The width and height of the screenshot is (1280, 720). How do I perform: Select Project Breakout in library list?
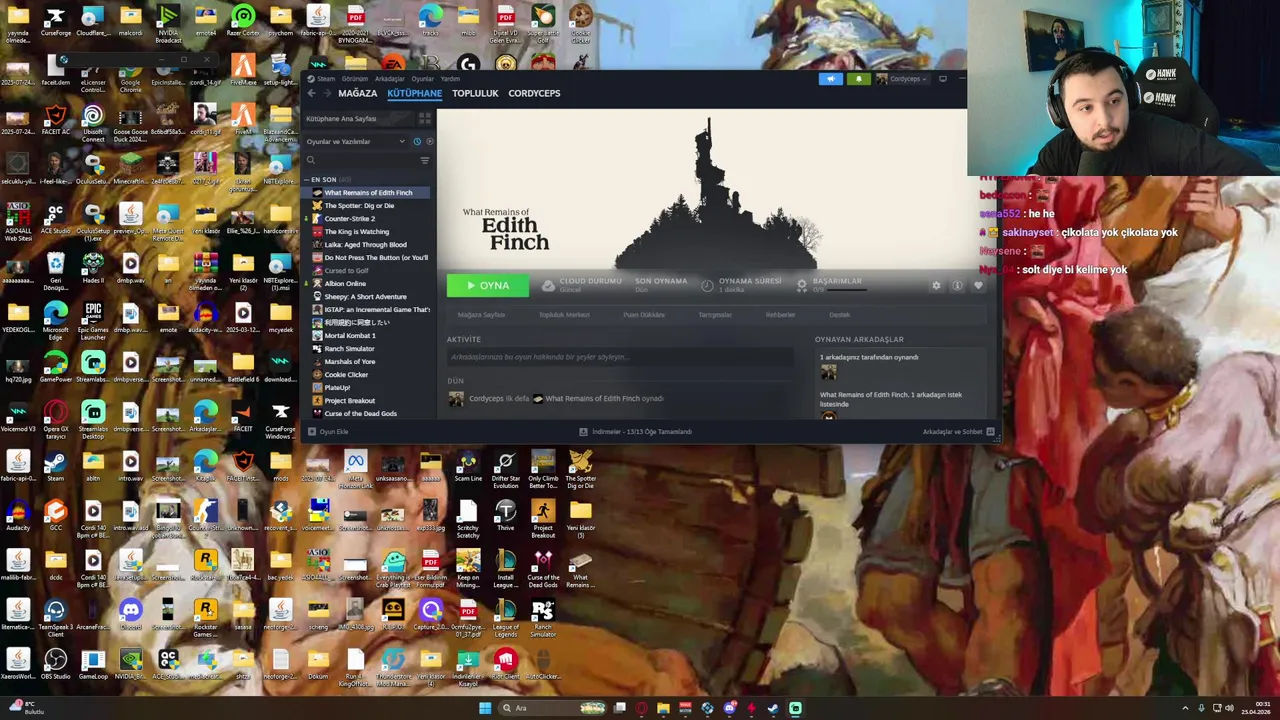[349, 400]
